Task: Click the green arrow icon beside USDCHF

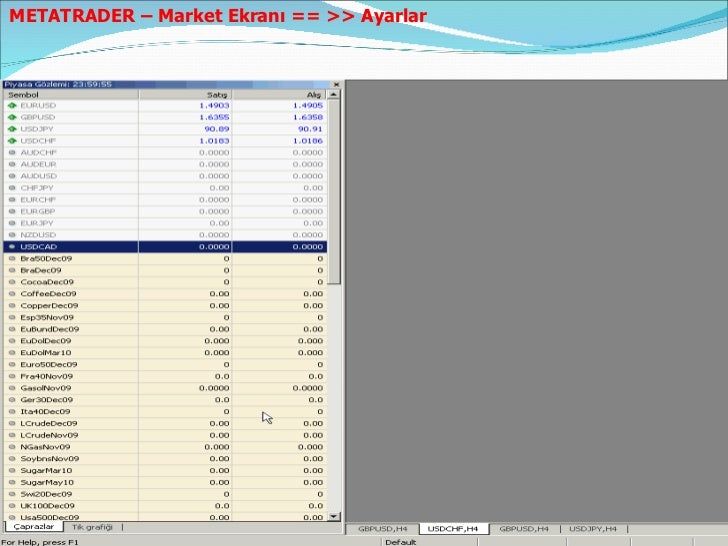Action: (x=12, y=141)
